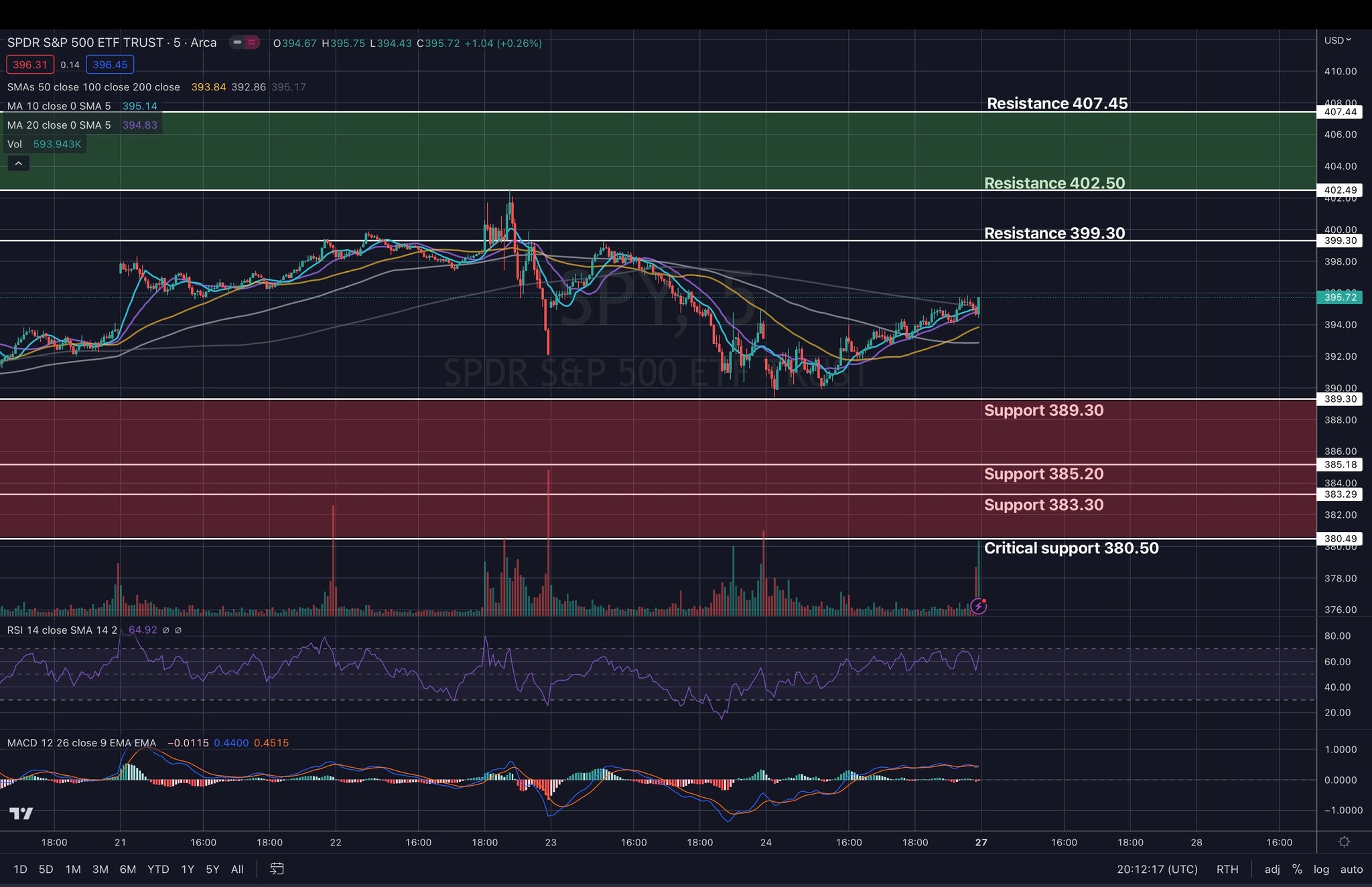Toggle the log scale mode
1372x887 pixels.
[x=1321, y=869]
